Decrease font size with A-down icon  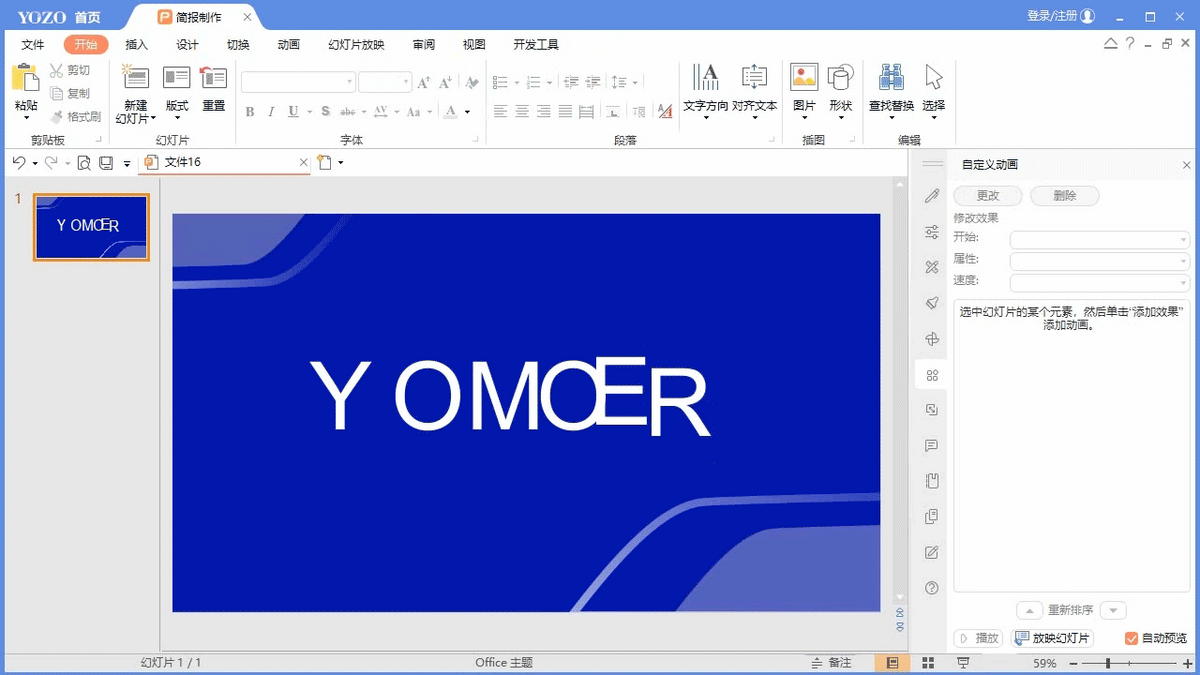446,83
